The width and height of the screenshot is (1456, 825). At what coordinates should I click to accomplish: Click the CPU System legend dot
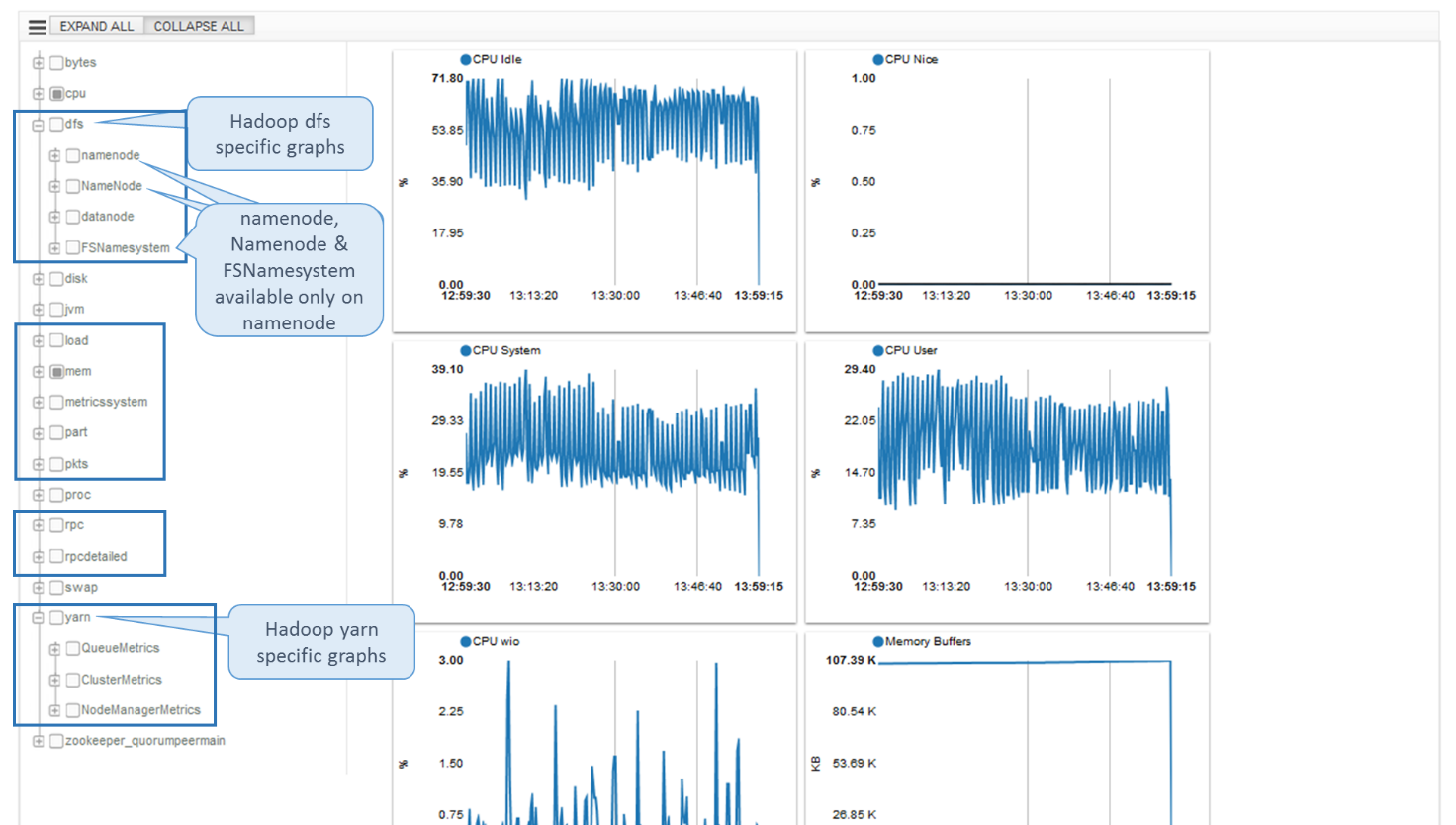click(x=466, y=351)
